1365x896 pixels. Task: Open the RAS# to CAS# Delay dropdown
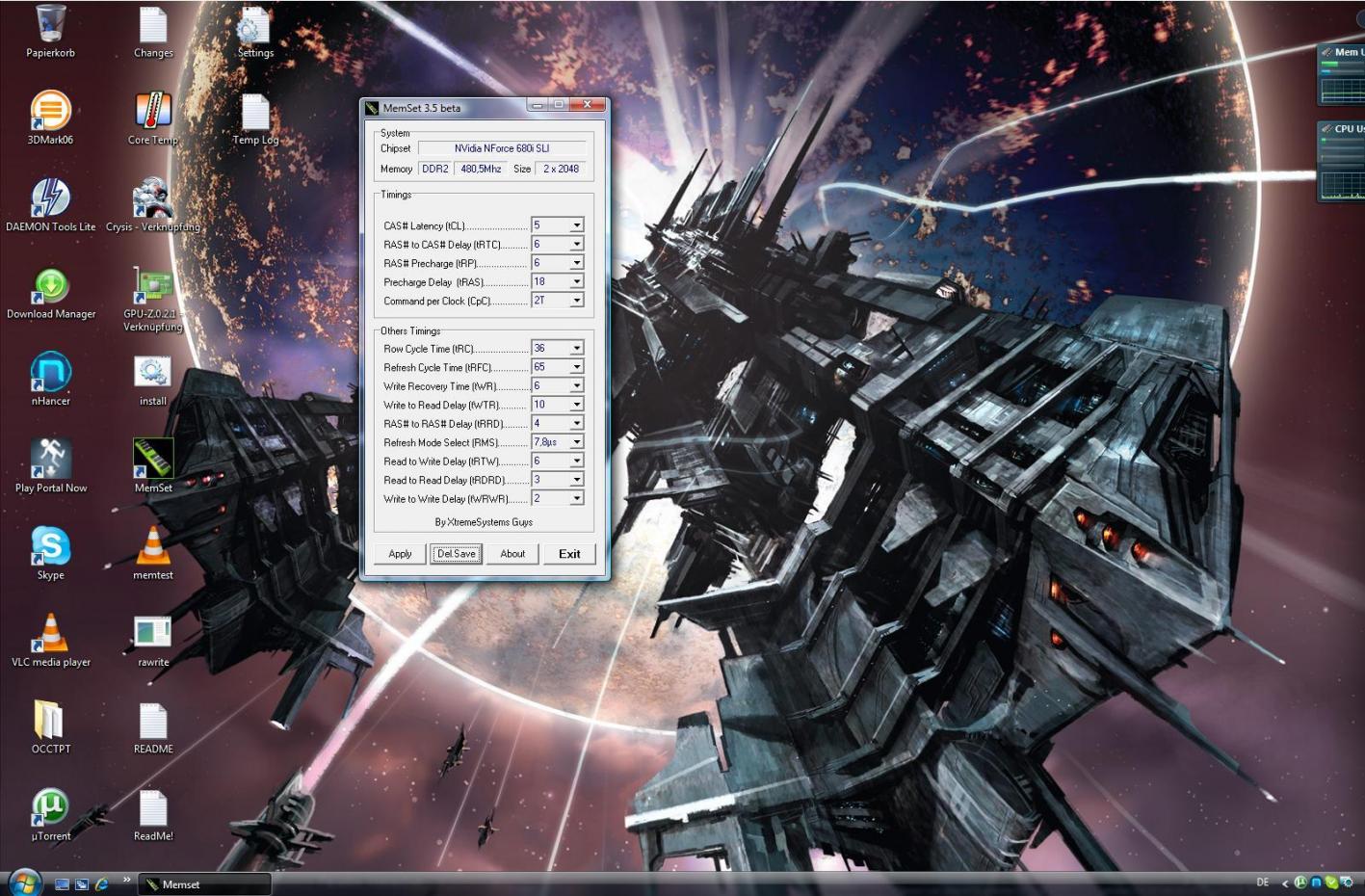[557, 244]
